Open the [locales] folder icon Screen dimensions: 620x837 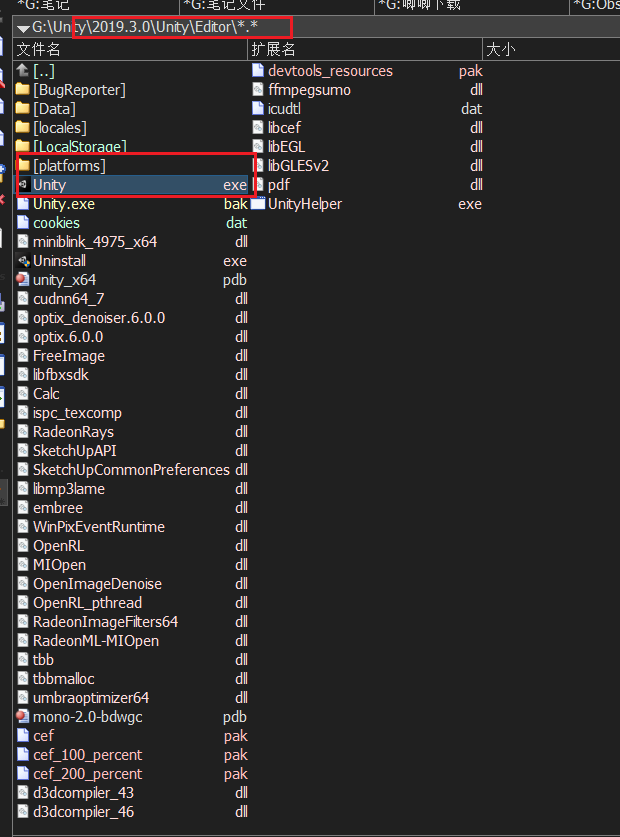[x=22, y=127]
